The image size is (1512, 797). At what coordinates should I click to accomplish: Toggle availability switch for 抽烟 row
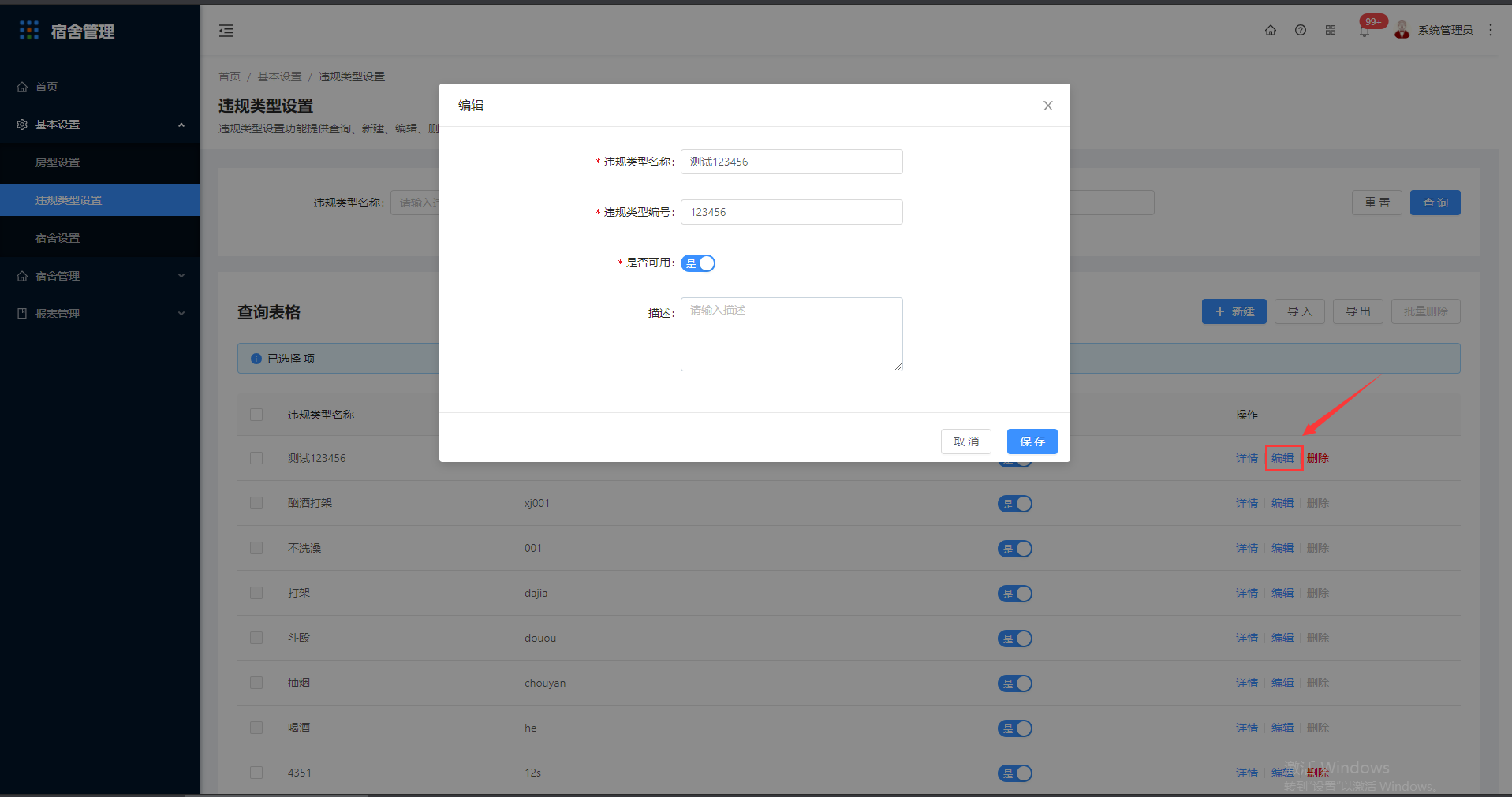1015,683
